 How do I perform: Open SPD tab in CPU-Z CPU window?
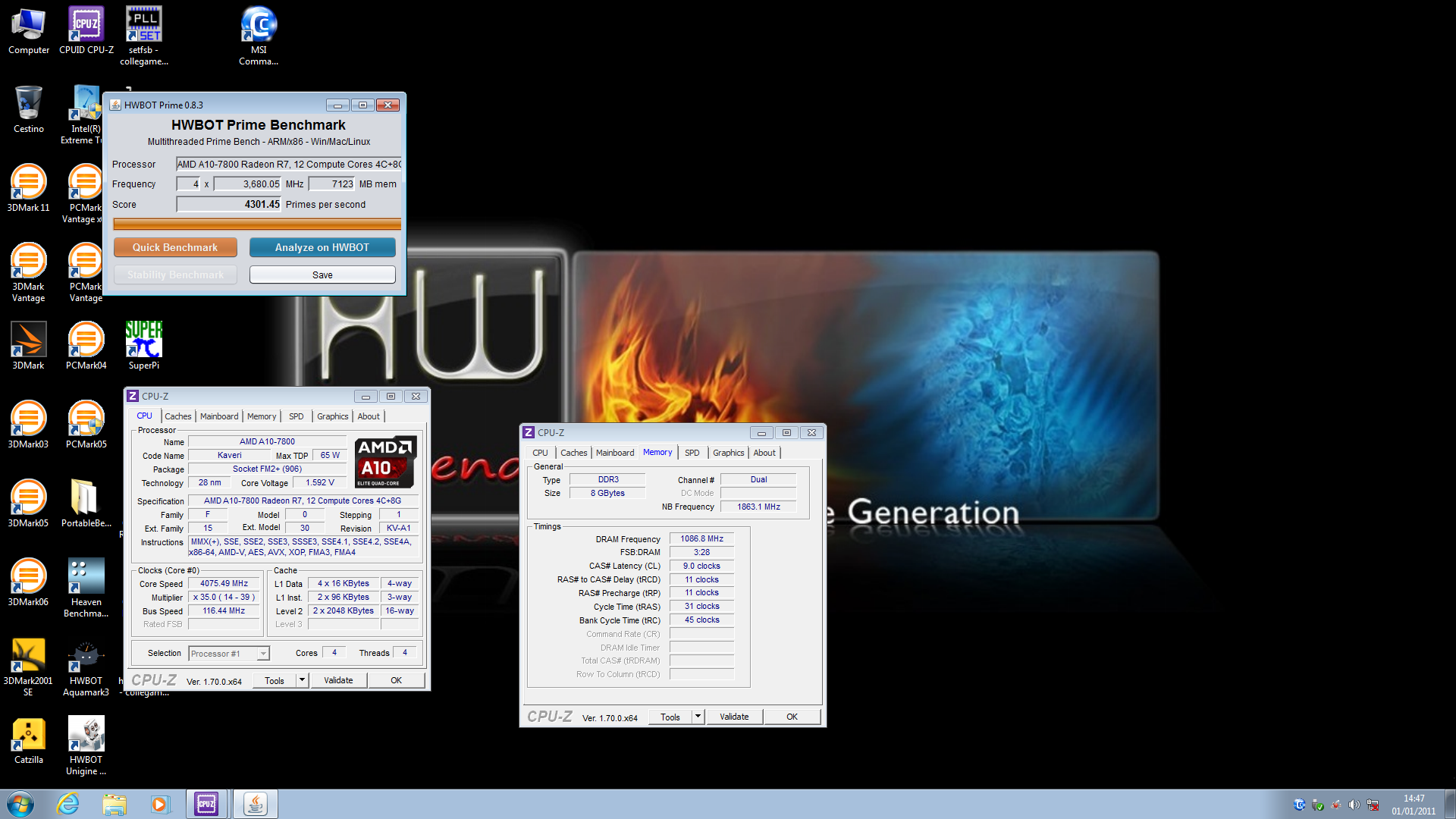(x=297, y=416)
